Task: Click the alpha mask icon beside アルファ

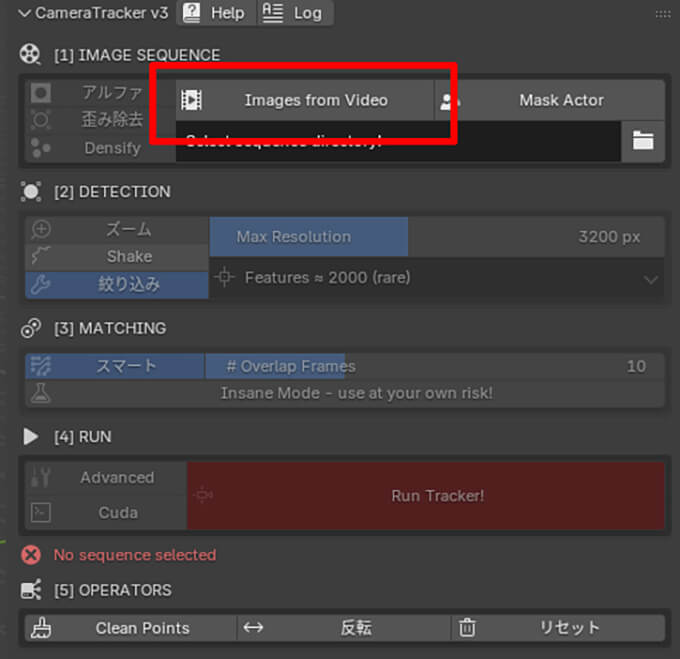Action: click(x=41, y=93)
